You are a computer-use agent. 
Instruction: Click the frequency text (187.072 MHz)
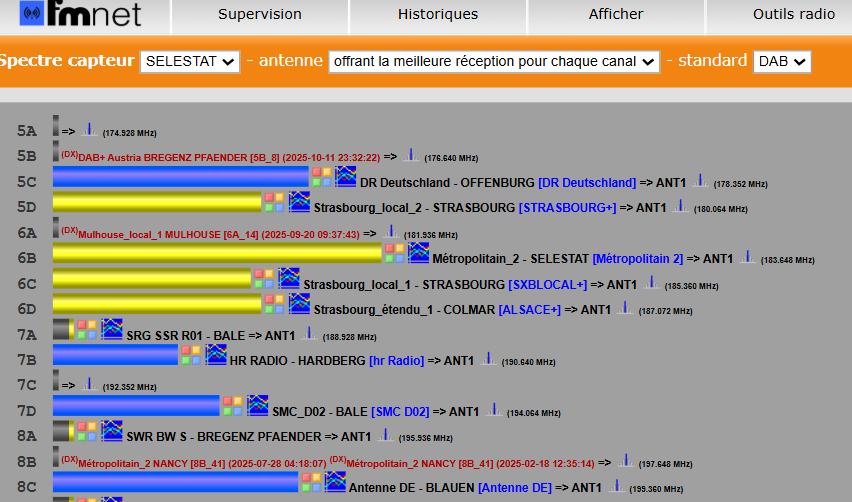click(666, 311)
